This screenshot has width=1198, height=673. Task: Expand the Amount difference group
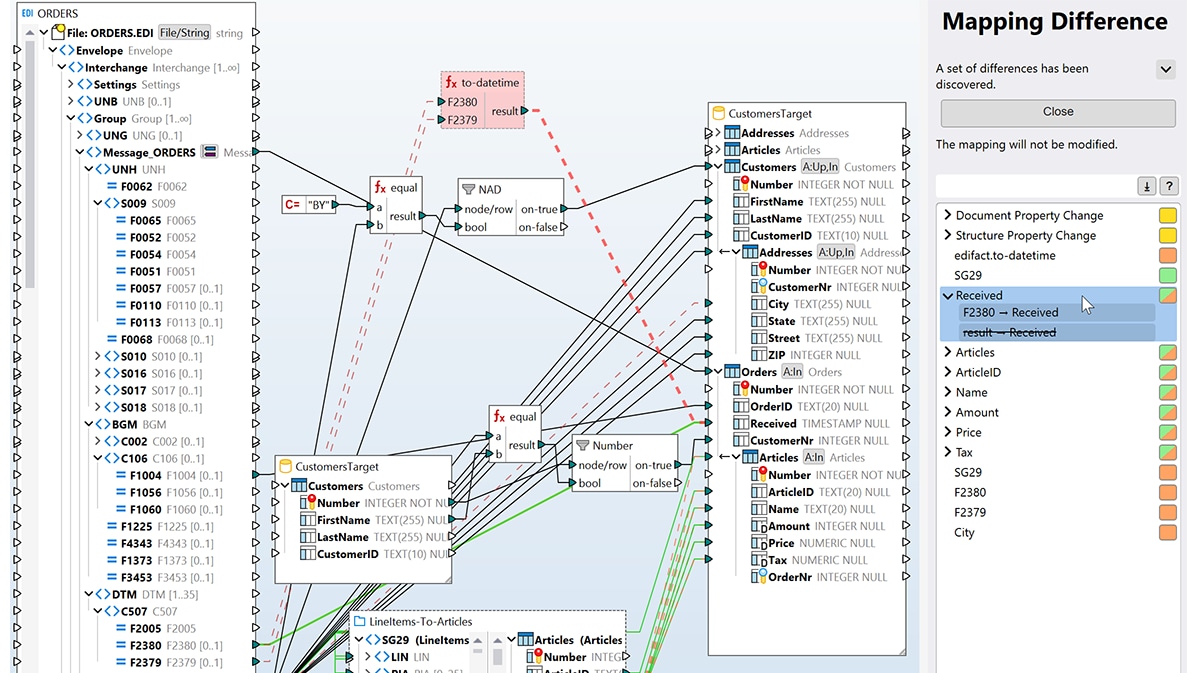click(948, 412)
